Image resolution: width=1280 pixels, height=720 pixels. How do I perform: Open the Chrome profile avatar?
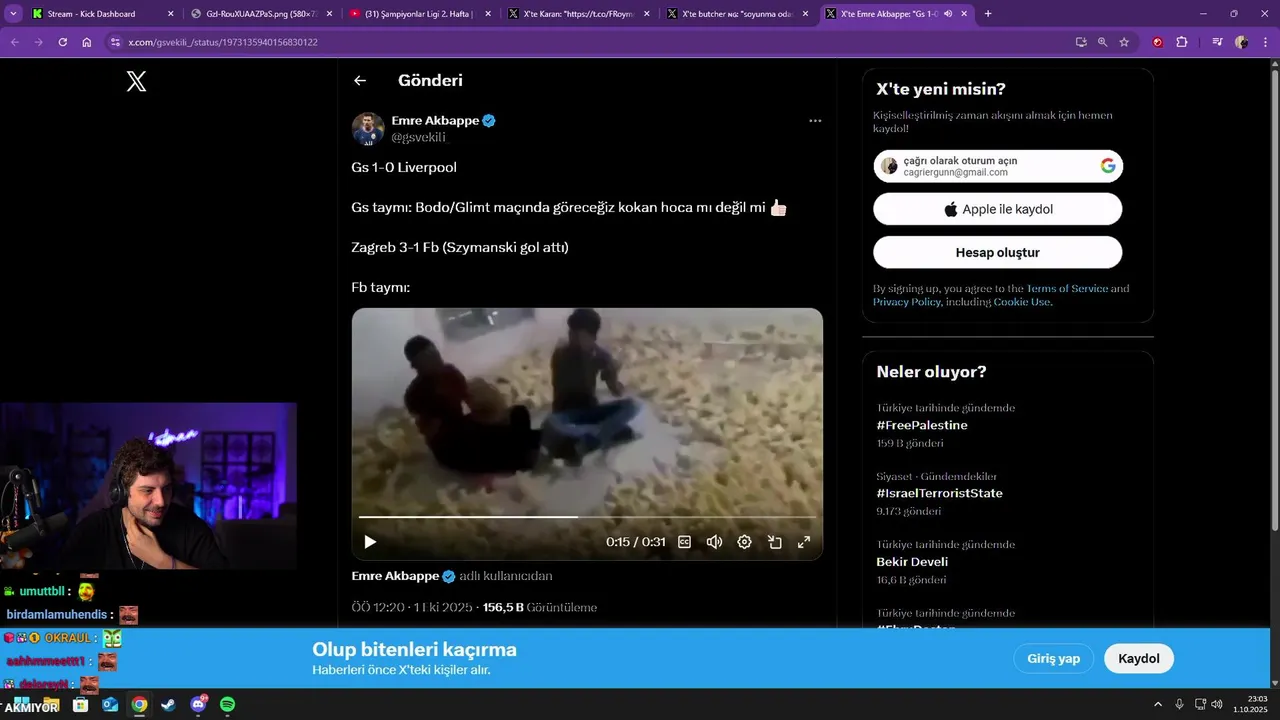coord(1241,42)
